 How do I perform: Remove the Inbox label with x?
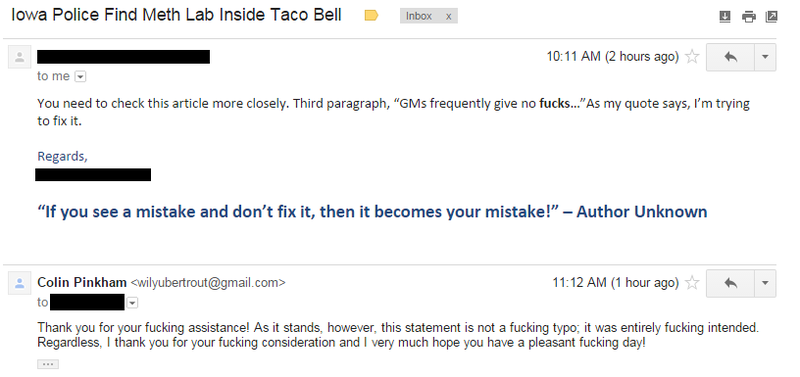(448, 16)
